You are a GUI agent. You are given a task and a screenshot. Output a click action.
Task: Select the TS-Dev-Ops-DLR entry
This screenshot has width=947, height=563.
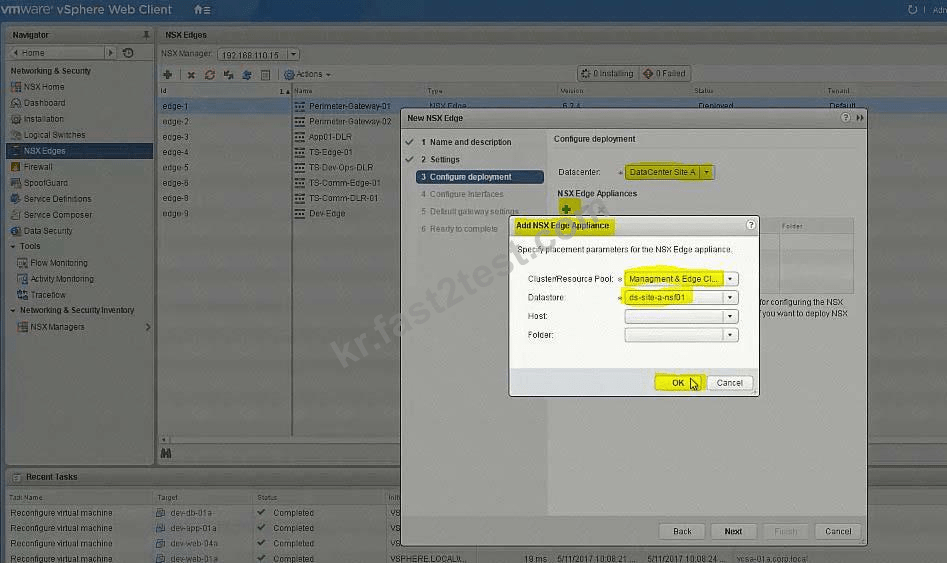tap(341, 168)
